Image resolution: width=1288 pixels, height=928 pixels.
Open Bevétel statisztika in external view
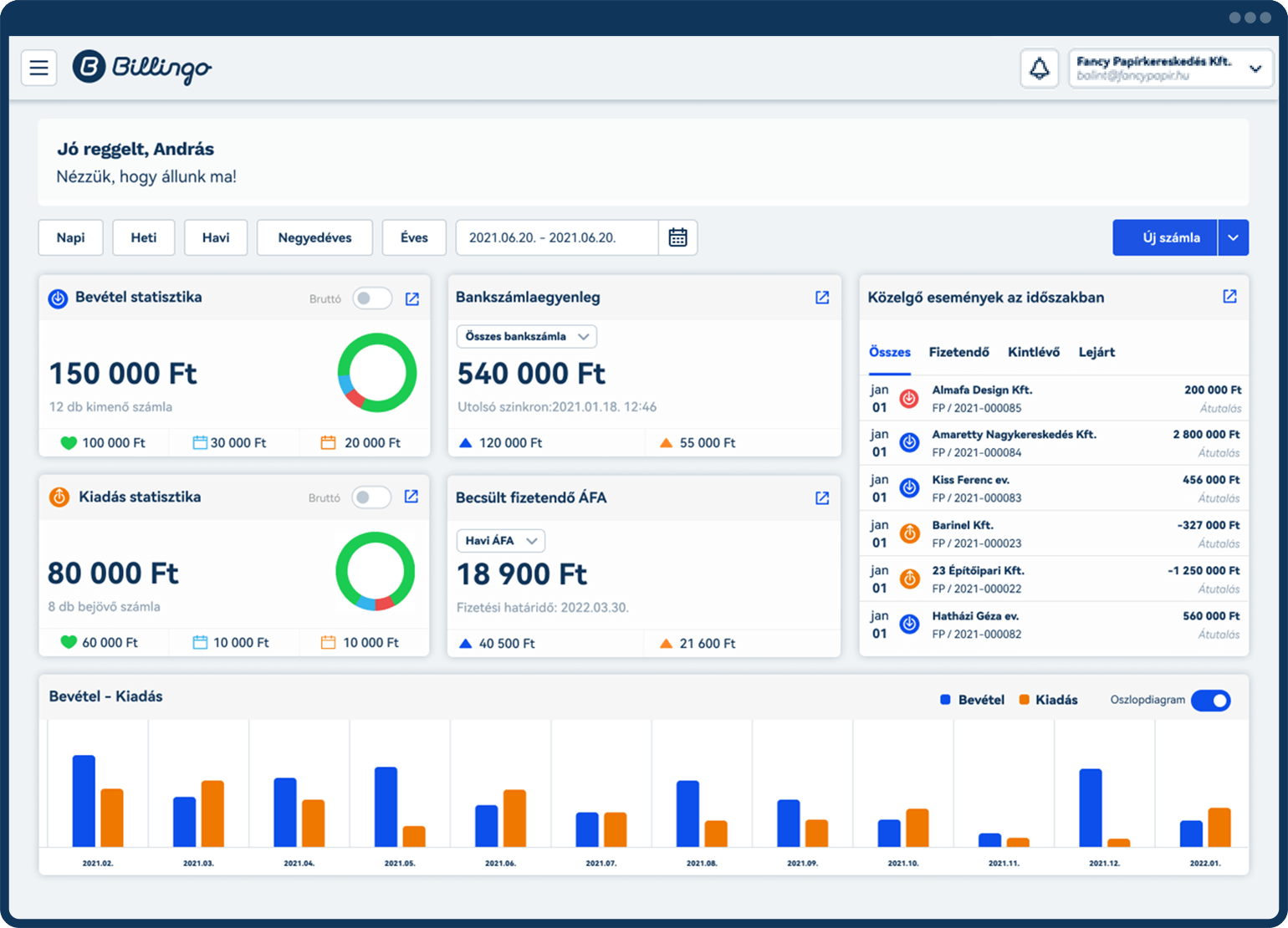click(x=412, y=298)
